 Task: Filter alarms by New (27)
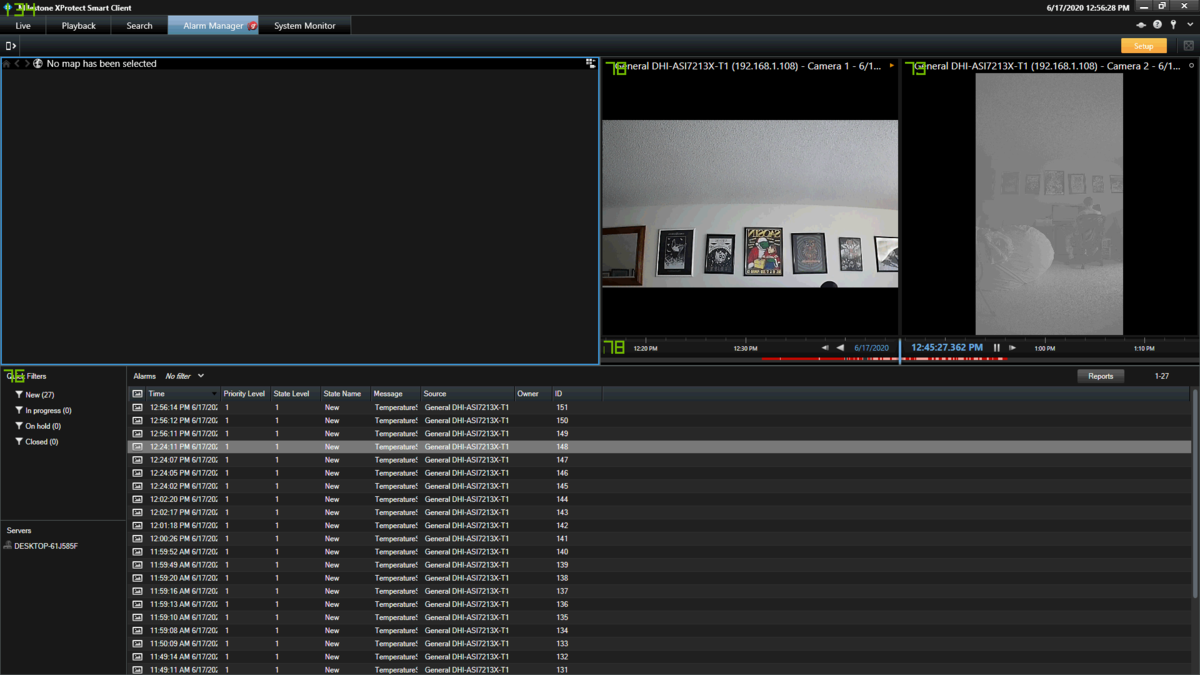35,395
